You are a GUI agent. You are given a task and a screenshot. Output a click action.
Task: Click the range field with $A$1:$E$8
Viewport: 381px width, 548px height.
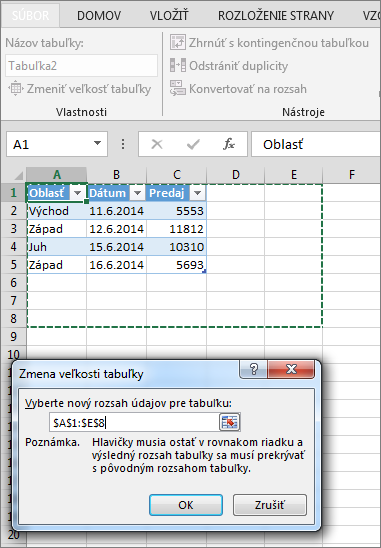(x=134, y=423)
